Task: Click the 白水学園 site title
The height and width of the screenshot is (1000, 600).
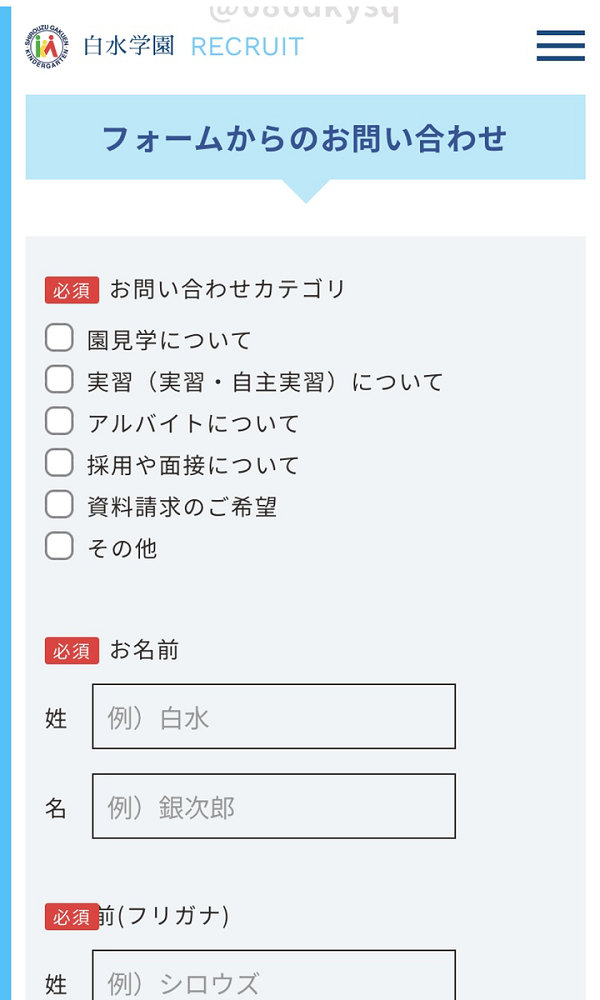Action: pos(129,47)
